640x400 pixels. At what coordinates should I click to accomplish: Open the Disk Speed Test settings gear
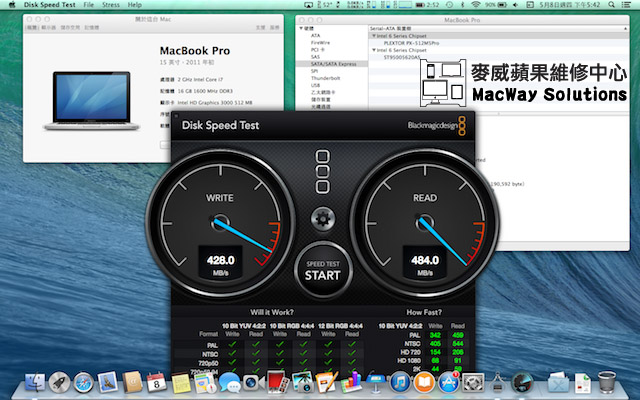coord(323,219)
